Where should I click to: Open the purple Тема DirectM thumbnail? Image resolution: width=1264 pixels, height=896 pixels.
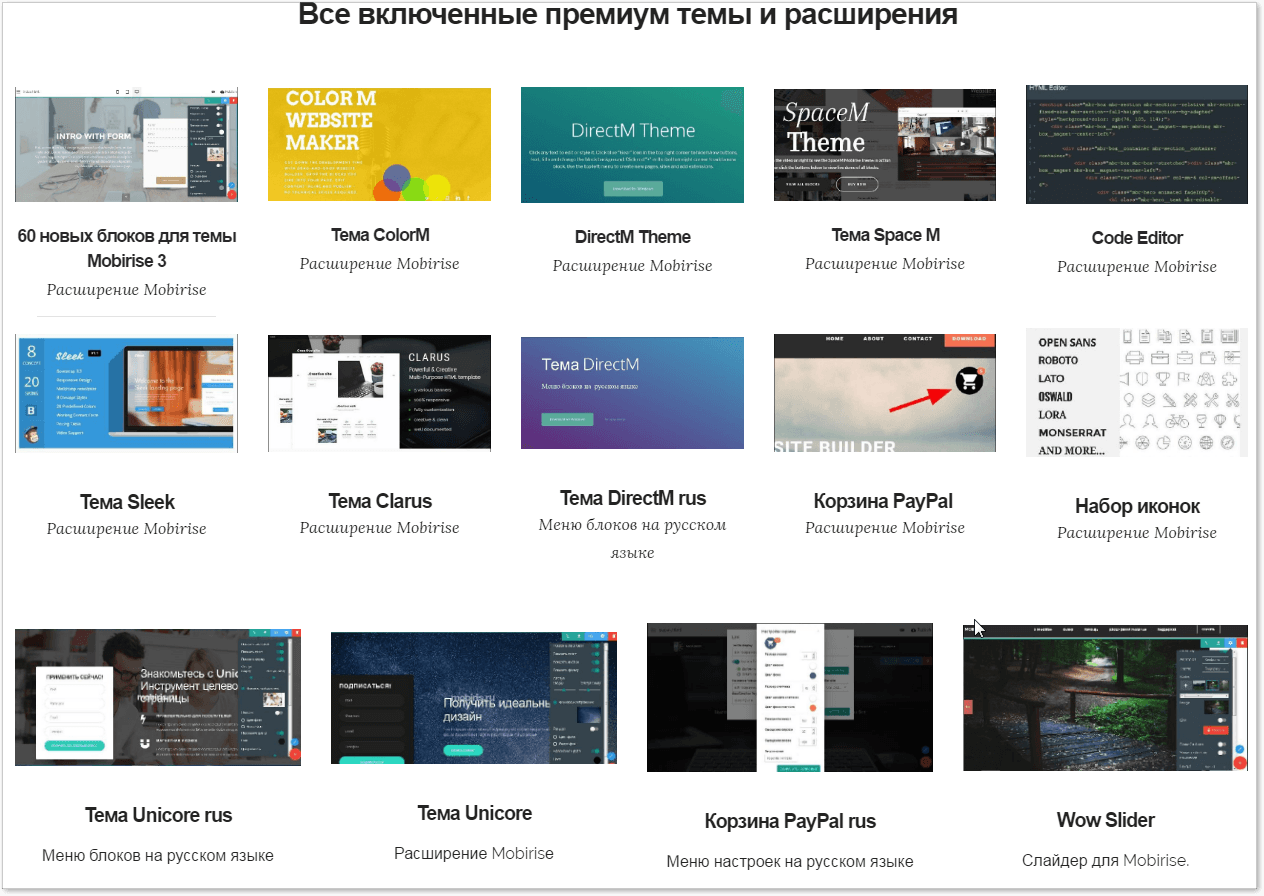(632, 393)
